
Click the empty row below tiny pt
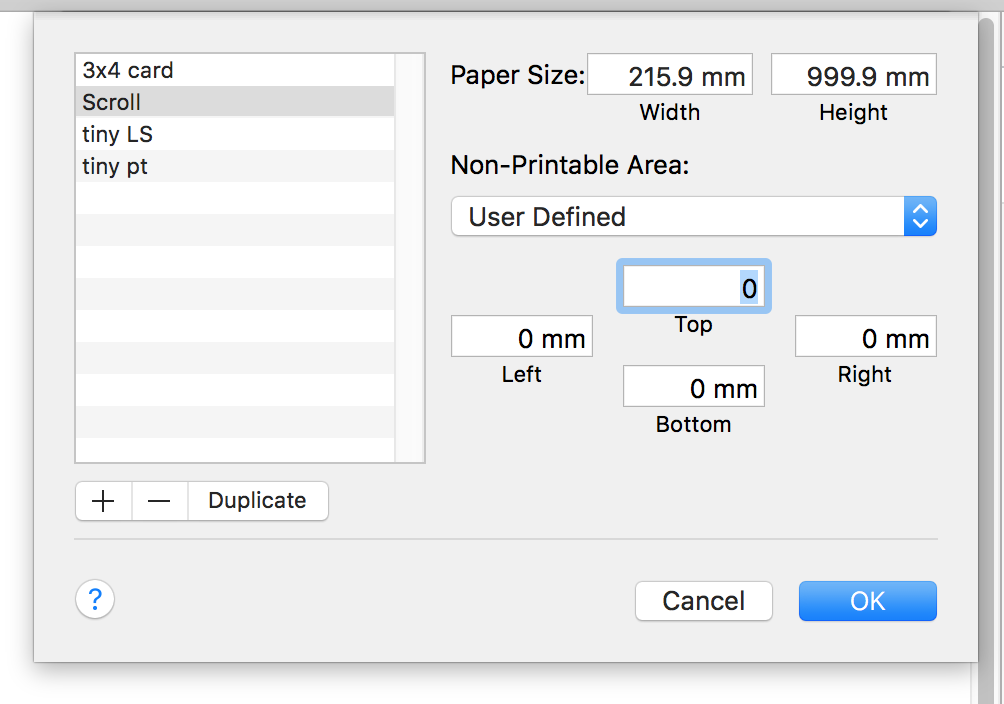[x=235, y=198]
